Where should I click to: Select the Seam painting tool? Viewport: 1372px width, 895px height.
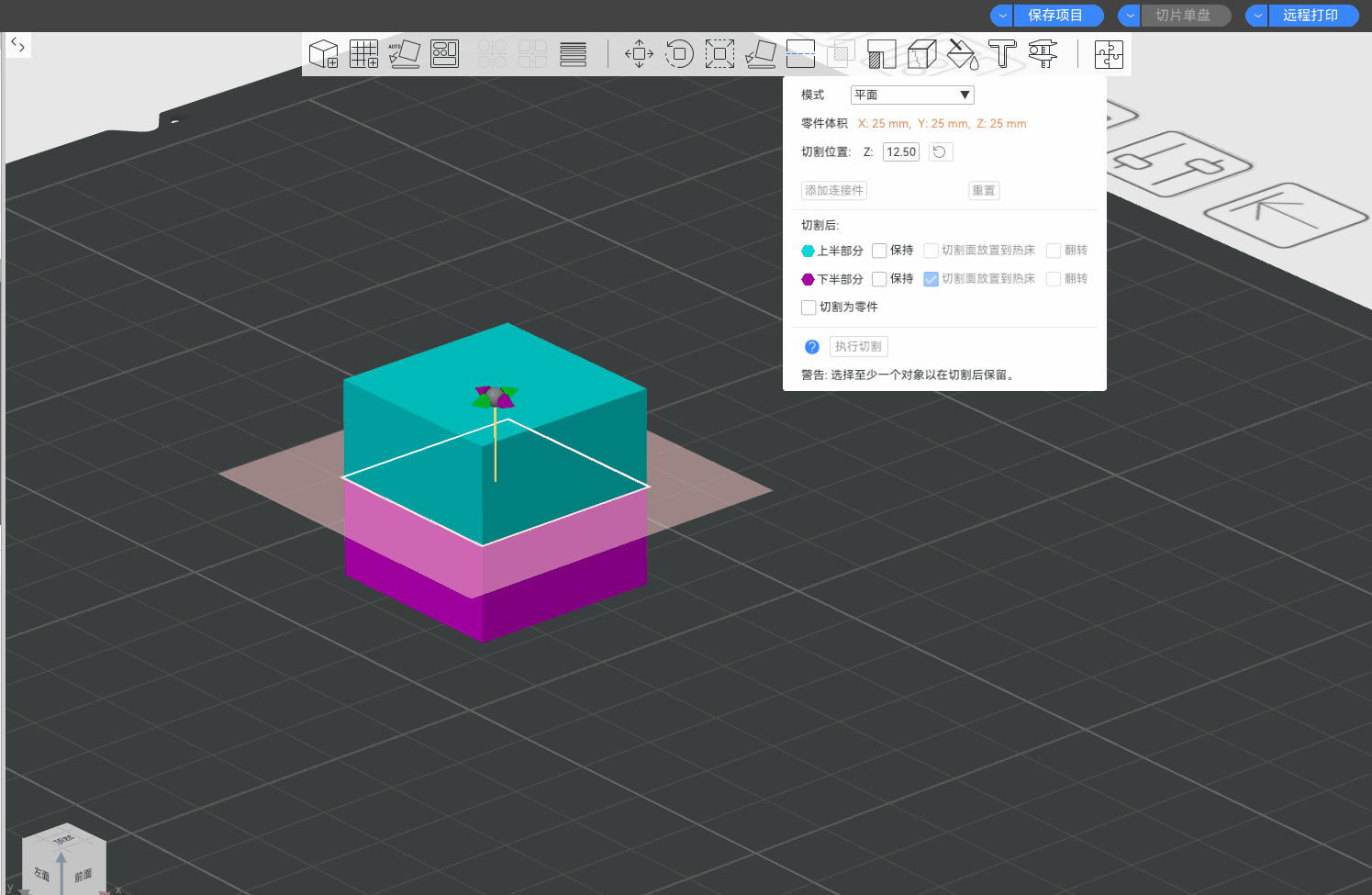click(x=921, y=54)
